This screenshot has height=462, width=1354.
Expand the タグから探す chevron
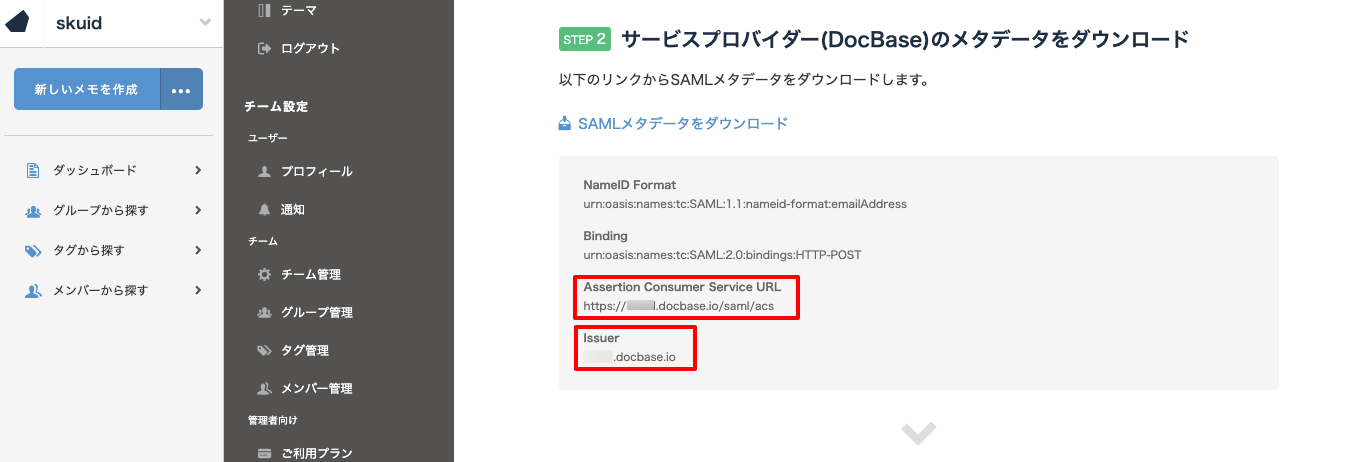pyautogui.click(x=198, y=251)
